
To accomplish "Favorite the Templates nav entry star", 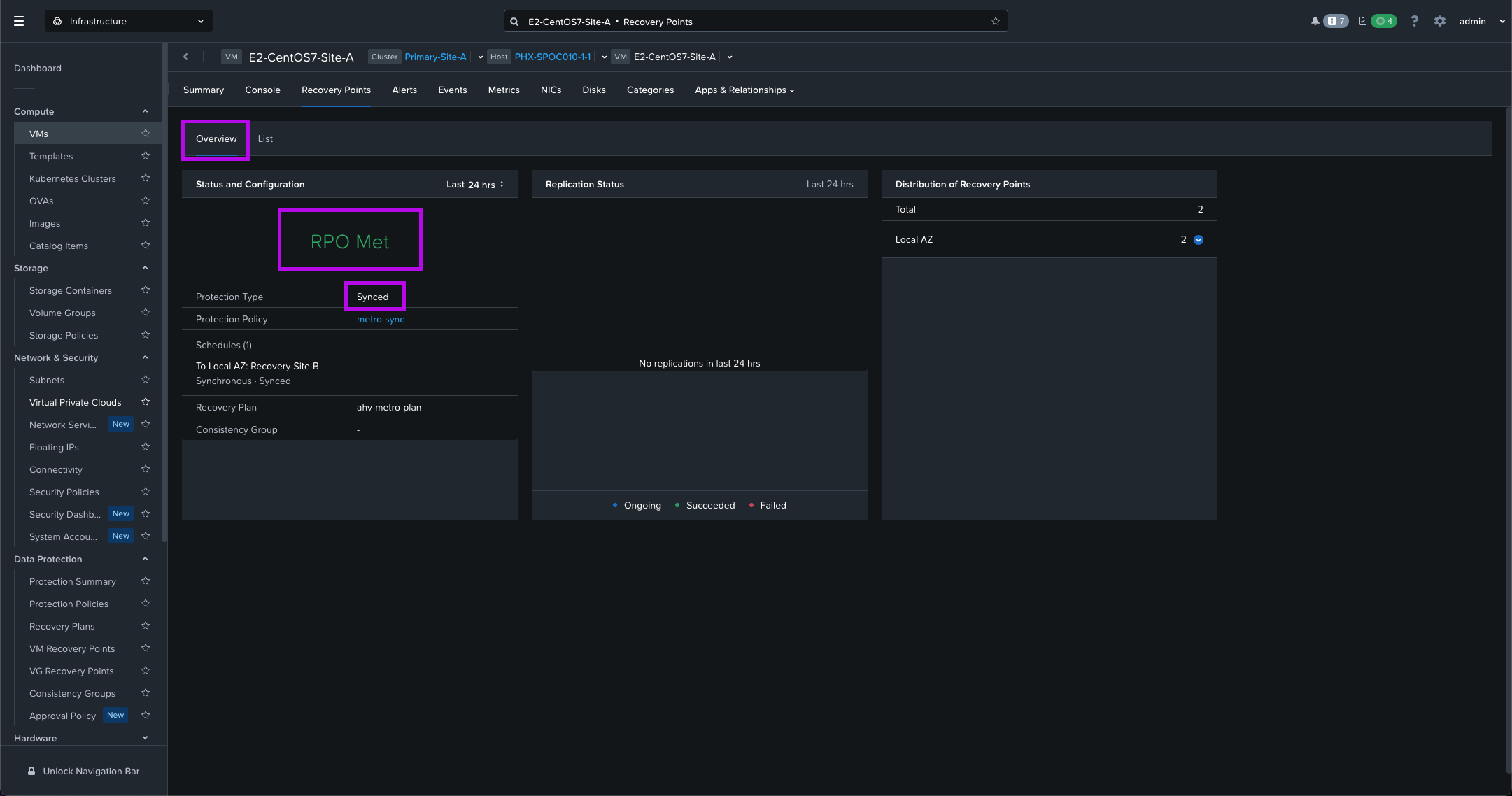I will 146,156.
